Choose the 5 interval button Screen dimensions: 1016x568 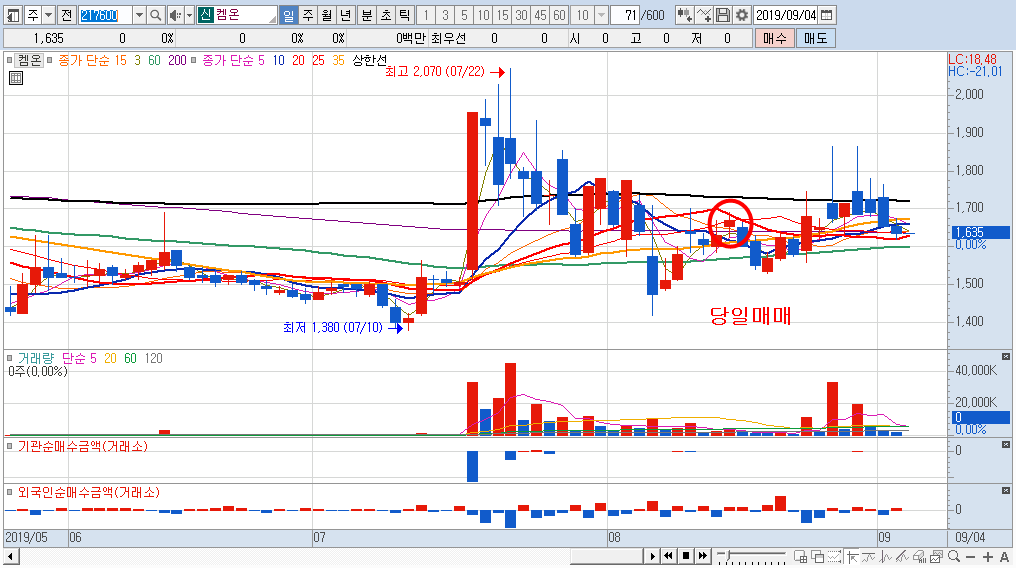[464, 15]
